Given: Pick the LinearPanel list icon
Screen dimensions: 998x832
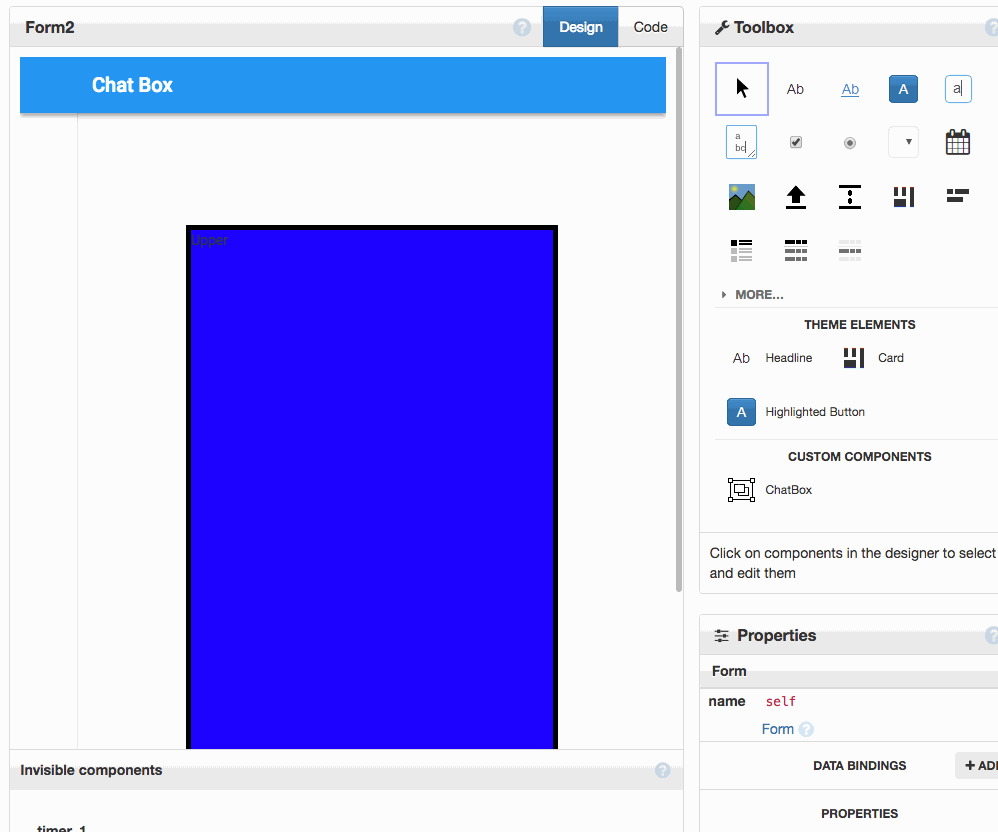Looking at the screenshot, I should (x=741, y=251).
